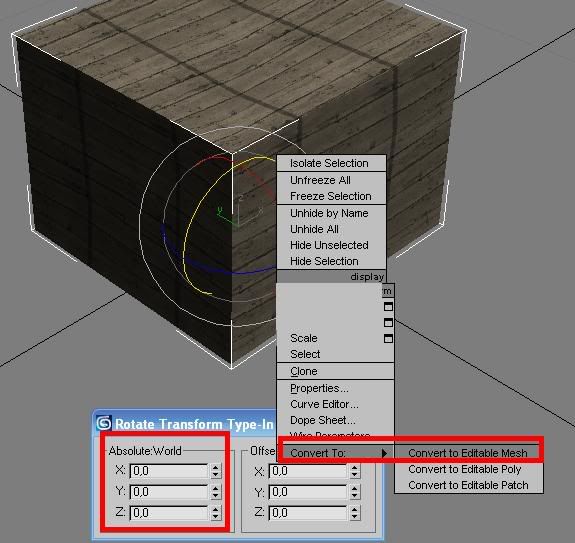Choose Convert to Editable Mesh
575x543 pixels.
tap(468, 453)
